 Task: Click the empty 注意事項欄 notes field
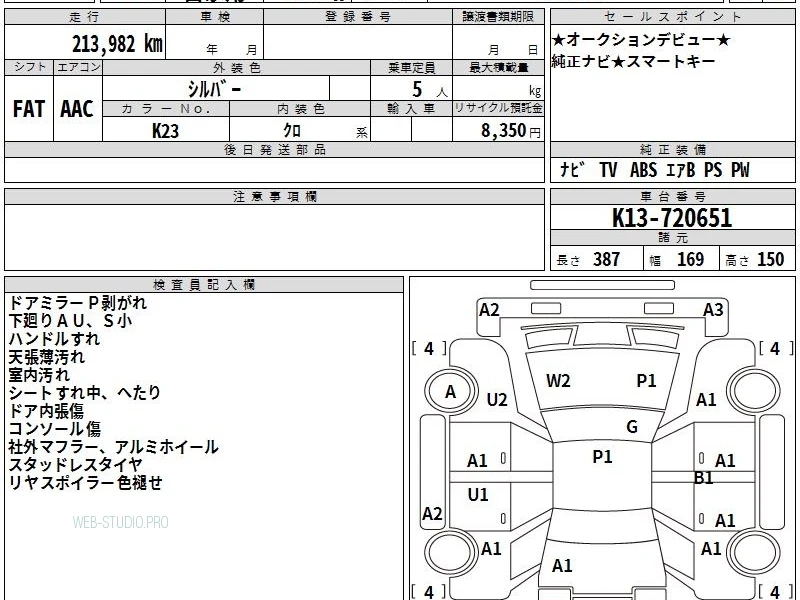pos(274,237)
